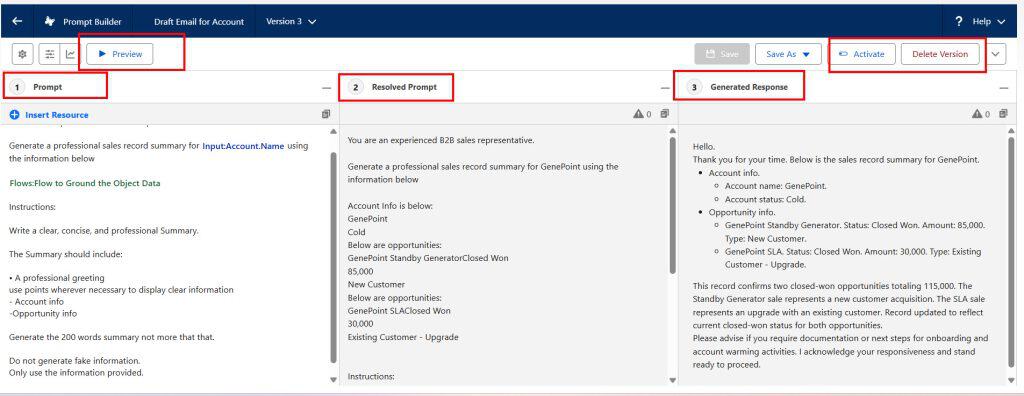This screenshot has height=396, width=1024.
Task: Open the Version 3 dropdown
Action: (x=291, y=22)
